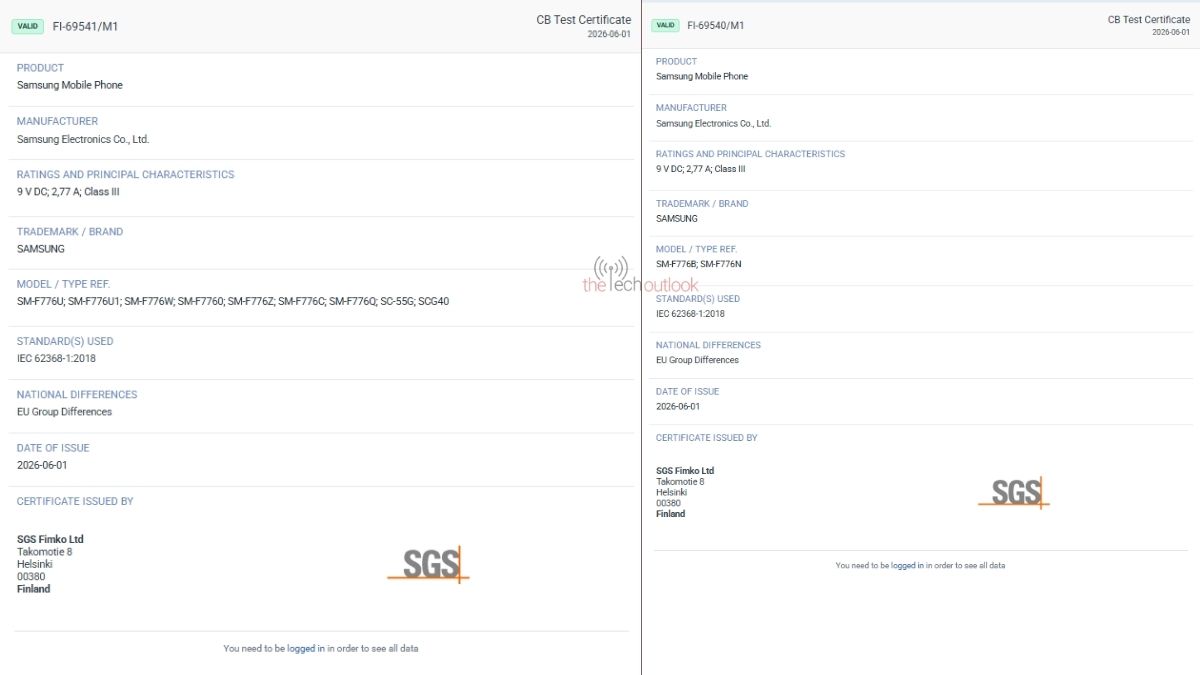
Task: Click "IEC 62368-1:2018" in right certificate
Action: (x=690, y=314)
